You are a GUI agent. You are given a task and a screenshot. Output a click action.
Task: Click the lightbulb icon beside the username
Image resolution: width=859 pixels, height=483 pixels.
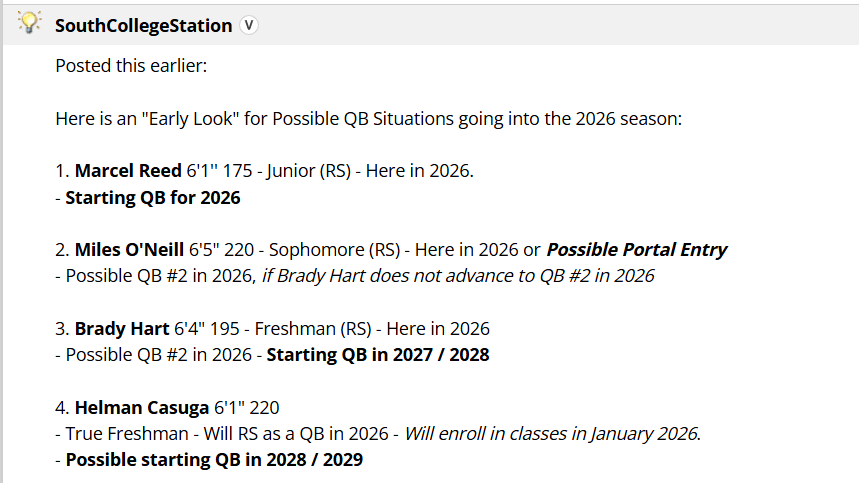pos(29,24)
